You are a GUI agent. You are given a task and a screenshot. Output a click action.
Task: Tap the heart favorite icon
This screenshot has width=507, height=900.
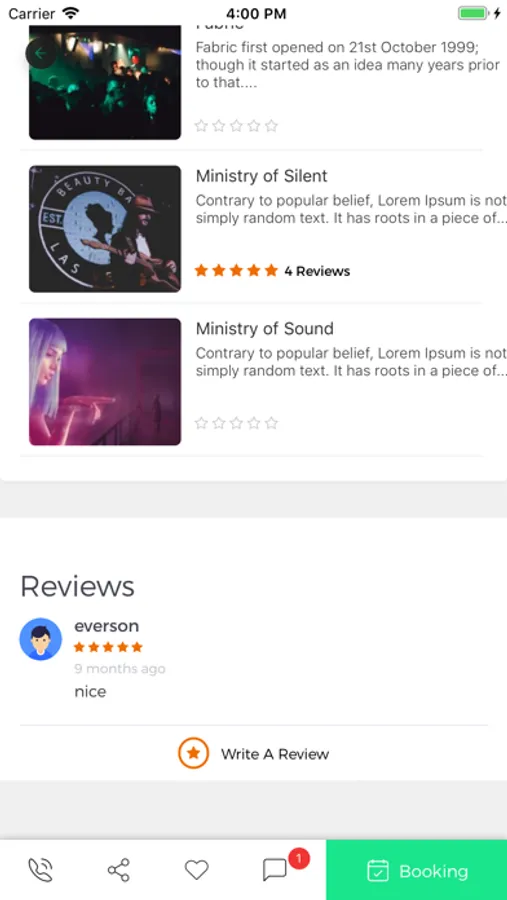[x=196, y=870]
